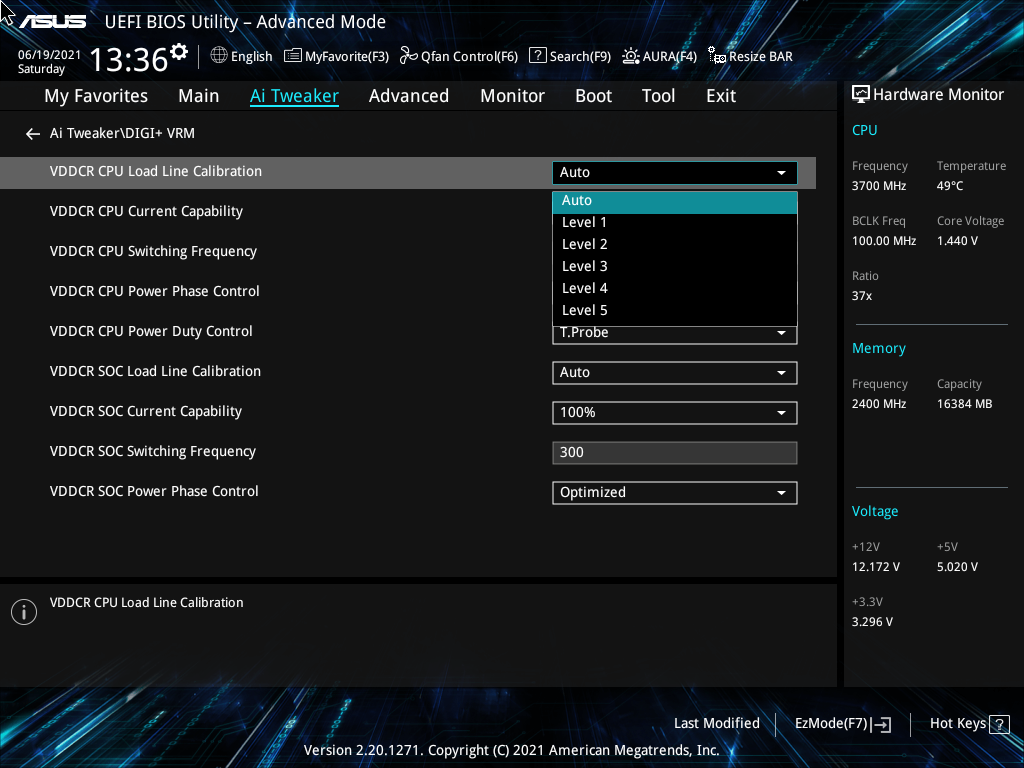The image size is (1024, 768).
Task: Switch to the Advanced tab
Action: click(x=409, y=95)
